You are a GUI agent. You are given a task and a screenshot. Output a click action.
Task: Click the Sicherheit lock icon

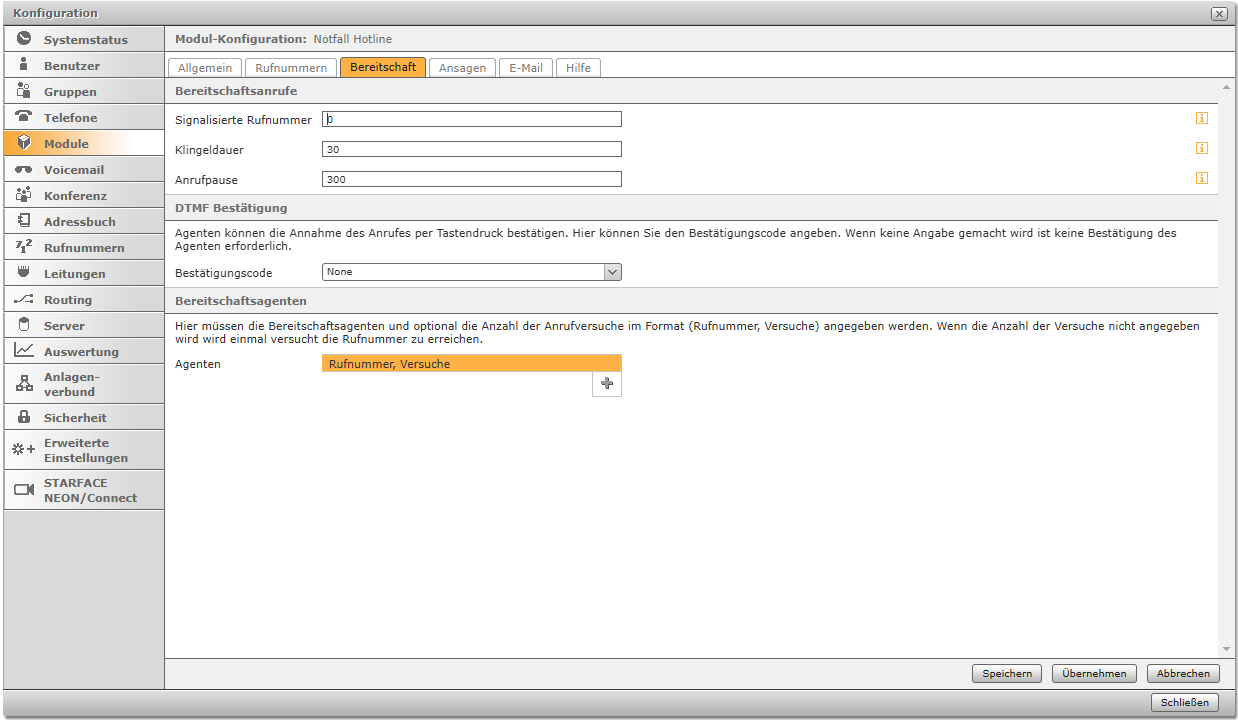click(x=24, y=417)
